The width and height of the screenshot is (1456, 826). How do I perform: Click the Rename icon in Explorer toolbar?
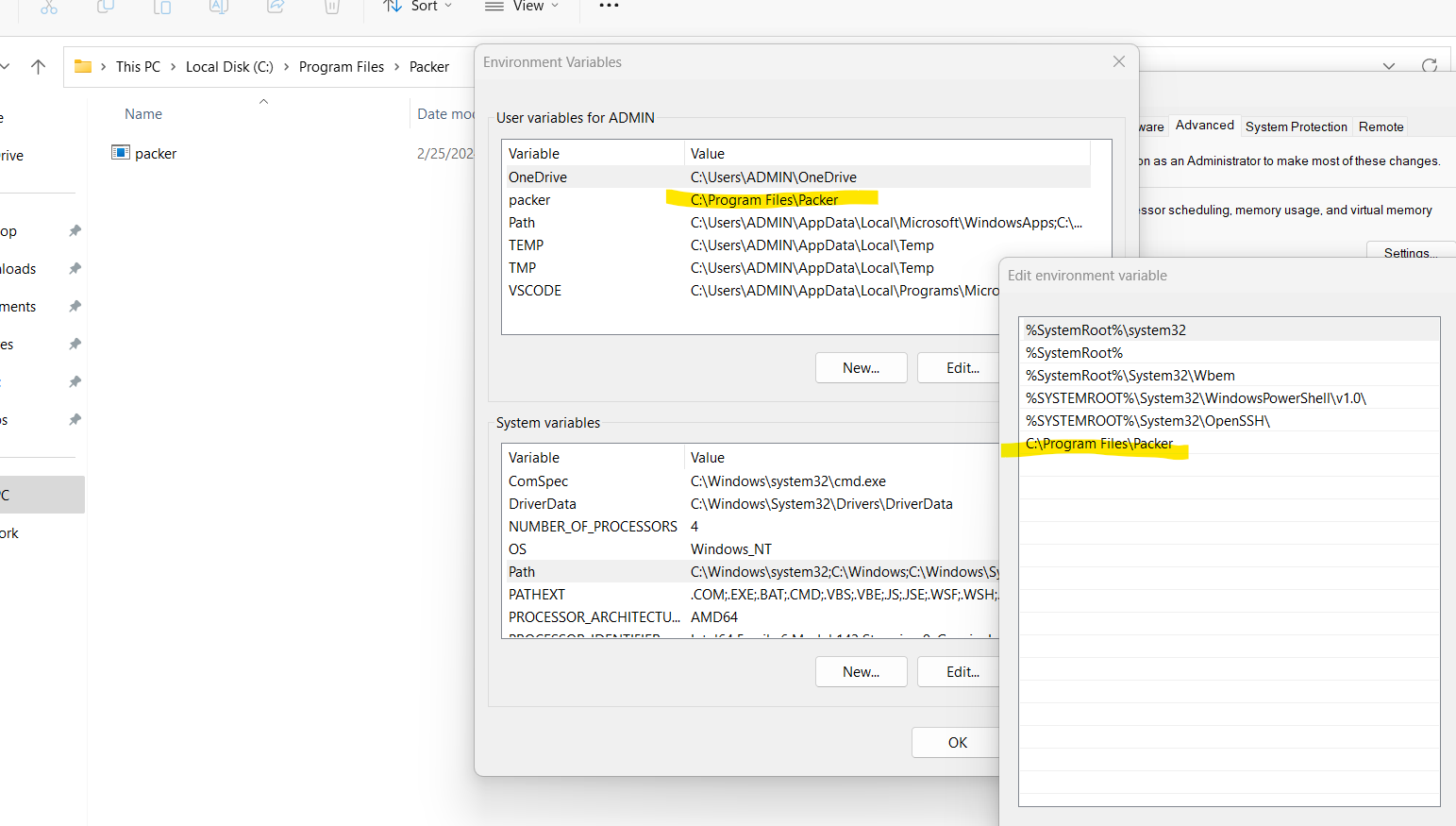(219, 7)
